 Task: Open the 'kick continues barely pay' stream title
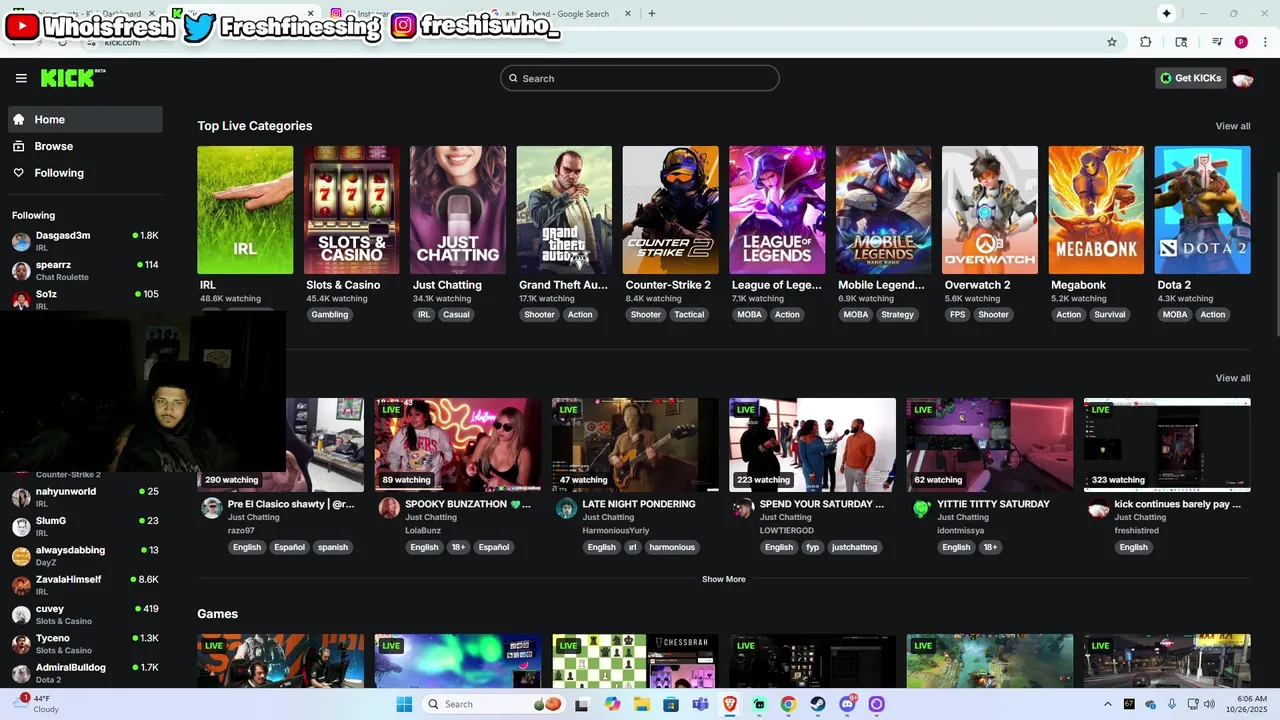(1177, 504)
